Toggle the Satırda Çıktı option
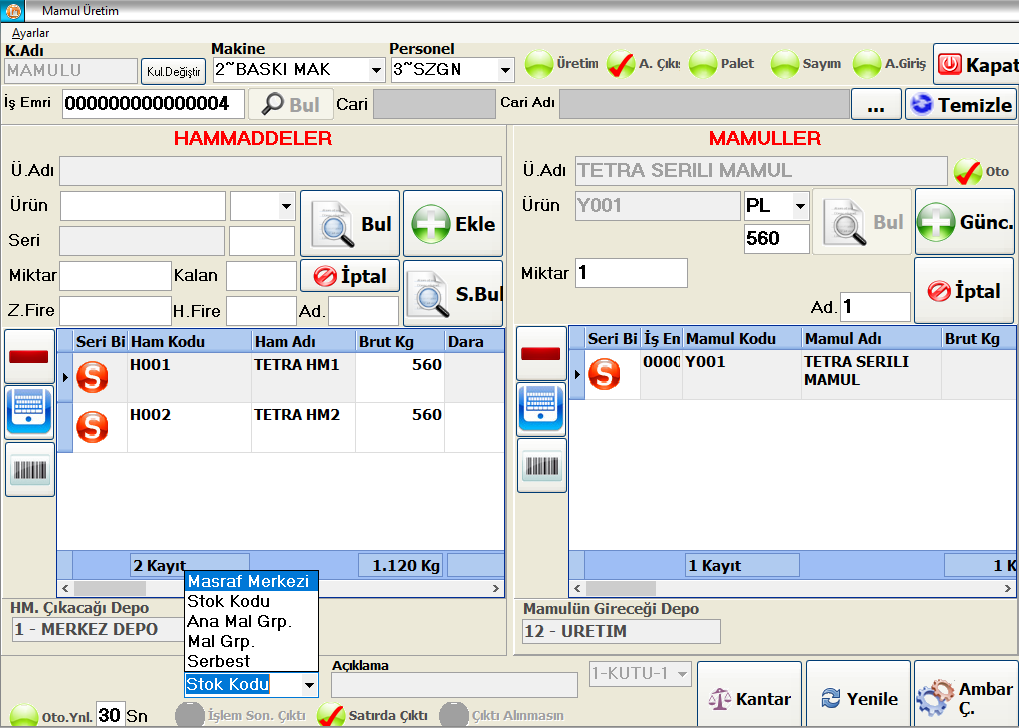1019x728 pixels. (x=331, y=715)
